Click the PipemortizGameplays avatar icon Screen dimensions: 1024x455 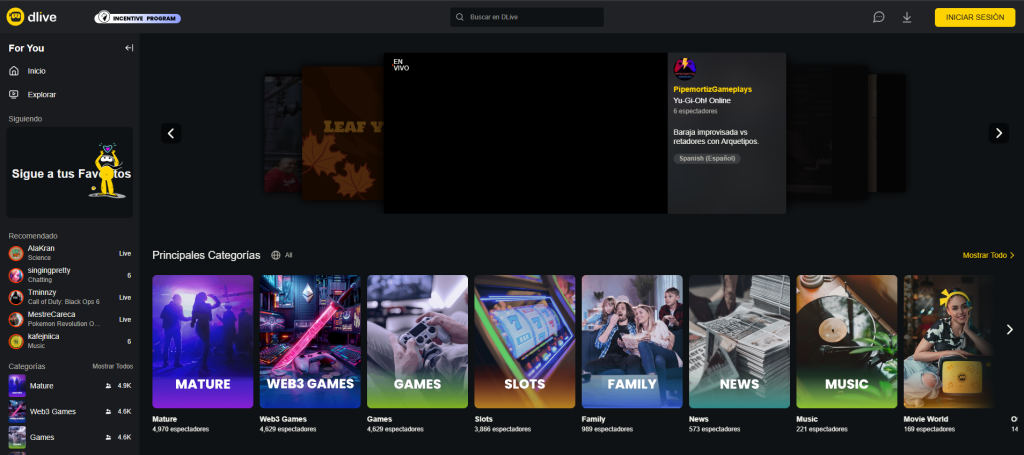[685, 69]
